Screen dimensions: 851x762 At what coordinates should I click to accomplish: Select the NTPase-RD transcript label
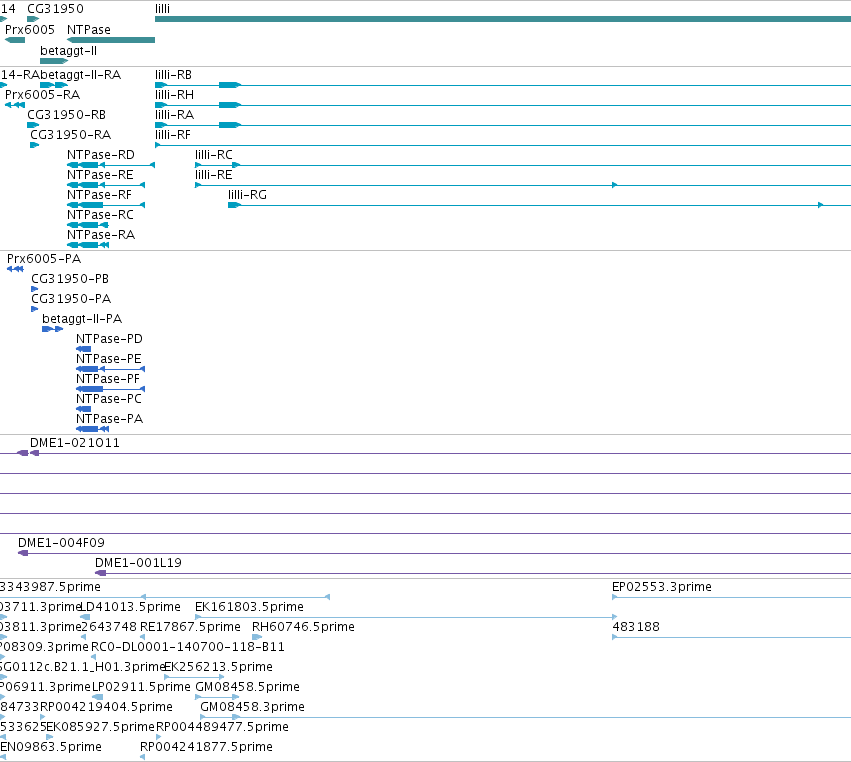click(101, 155)
